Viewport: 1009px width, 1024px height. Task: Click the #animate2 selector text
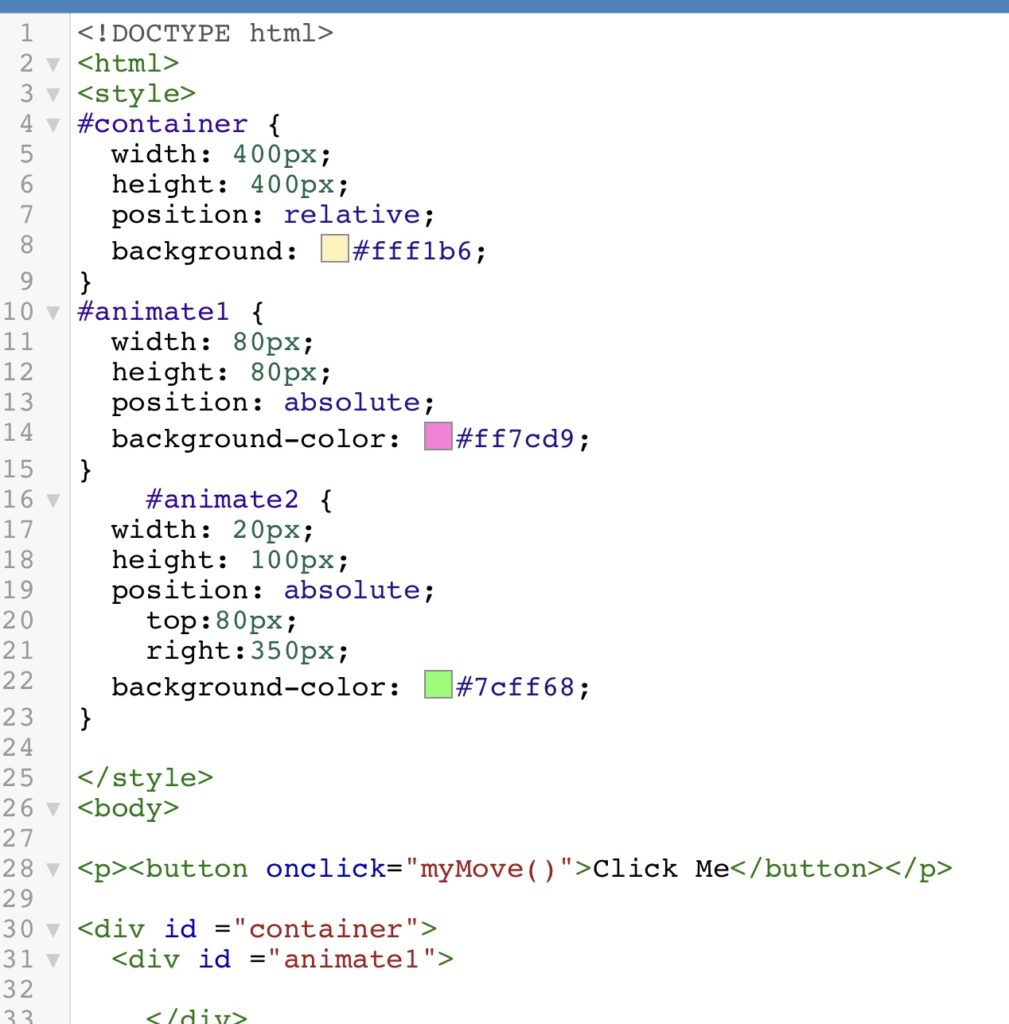click(222, 500)
